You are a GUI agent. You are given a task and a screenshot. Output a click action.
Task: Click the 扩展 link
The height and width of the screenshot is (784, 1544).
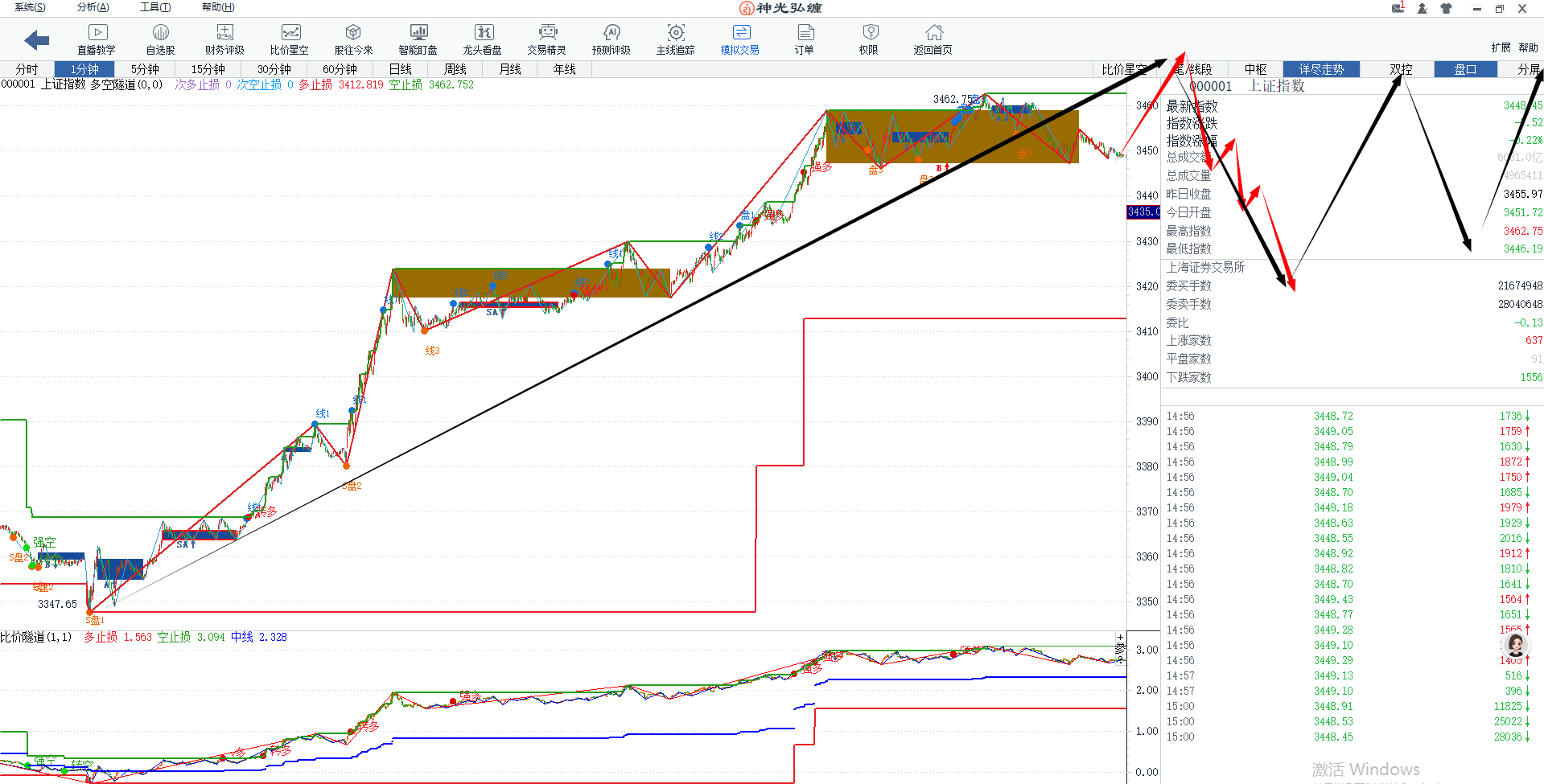click(1501, 47)
